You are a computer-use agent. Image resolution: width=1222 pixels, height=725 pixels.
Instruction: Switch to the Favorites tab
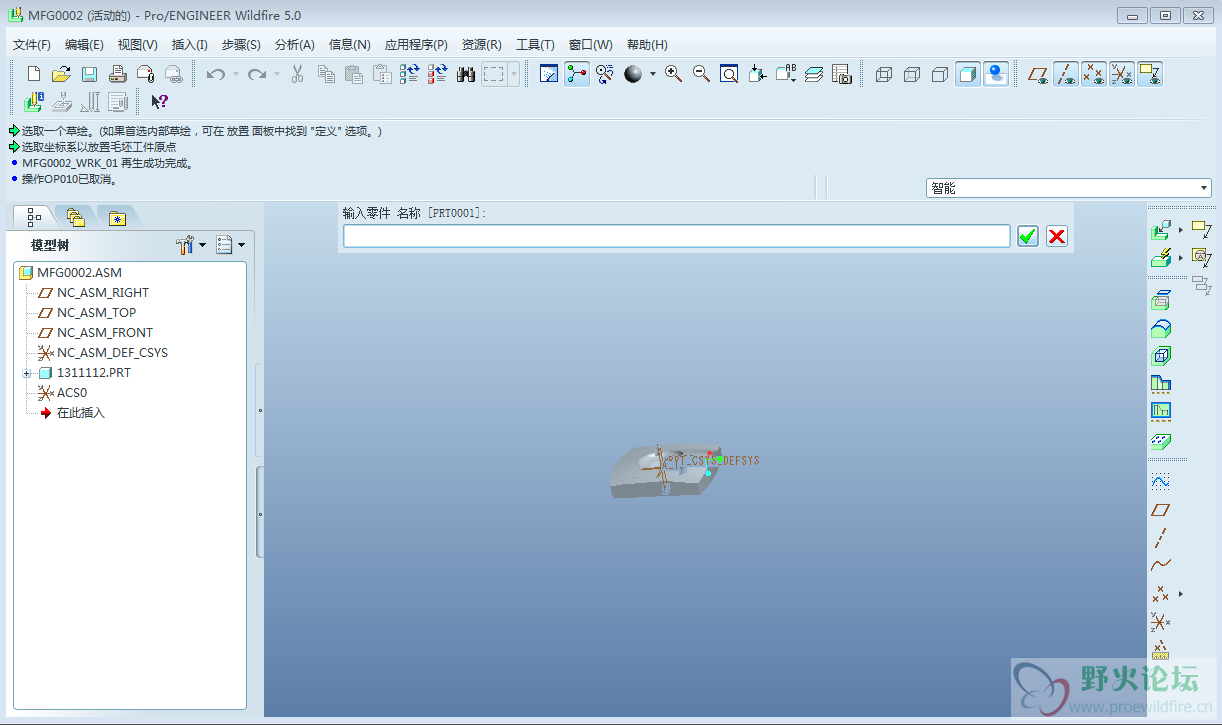pos(117,217)
